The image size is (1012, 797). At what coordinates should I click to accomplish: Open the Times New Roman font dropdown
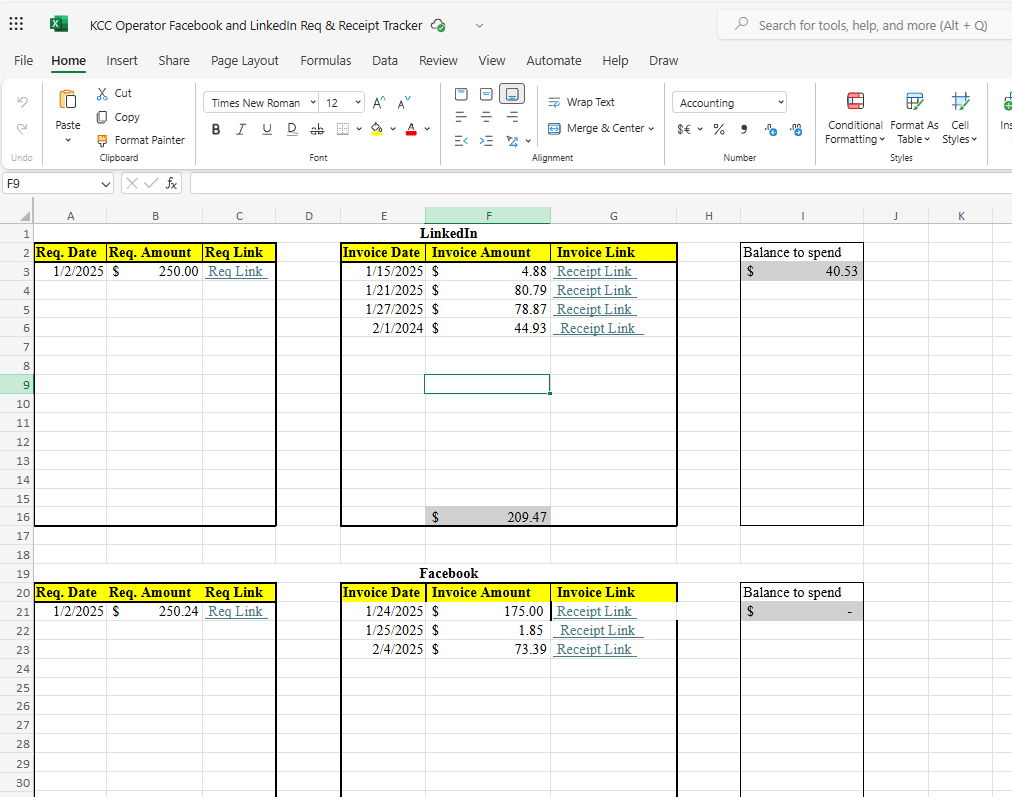[x=312, y=101]
